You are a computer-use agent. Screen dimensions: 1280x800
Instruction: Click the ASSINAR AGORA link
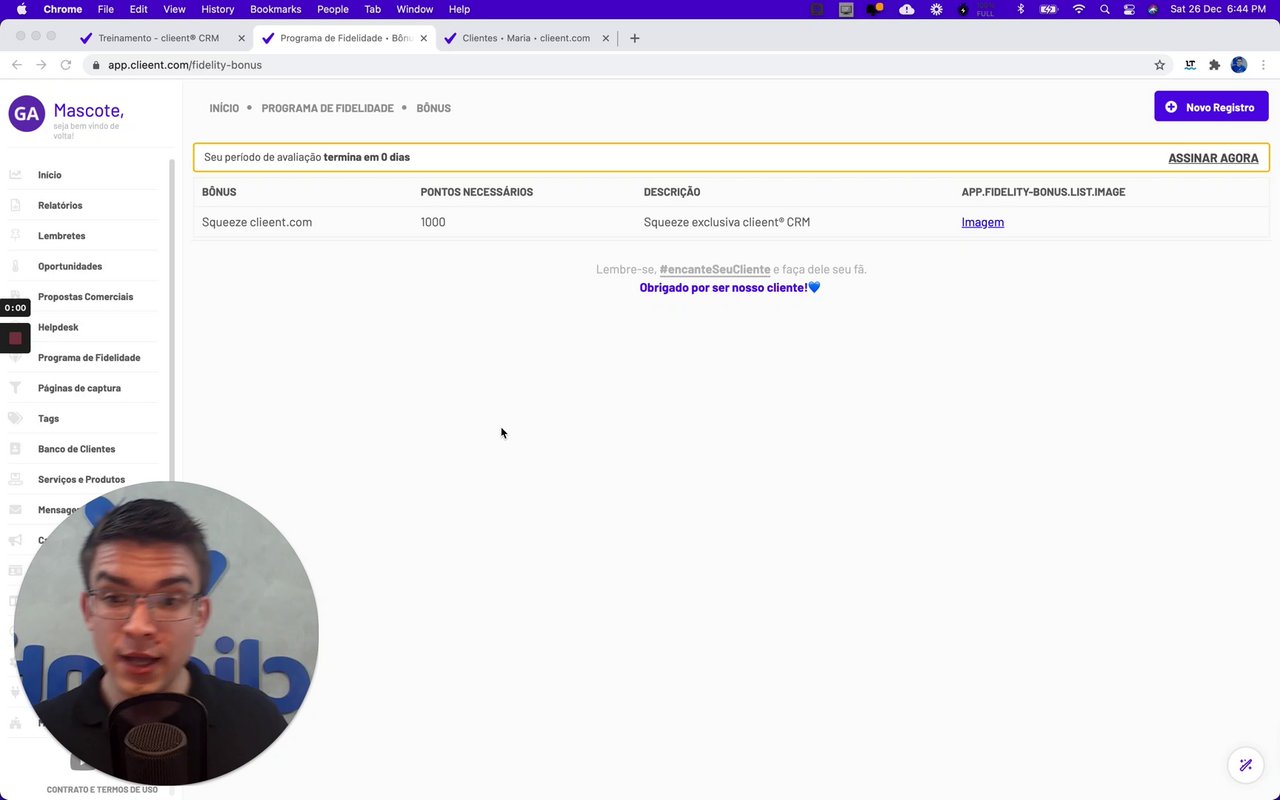[x=1213, y=158]
